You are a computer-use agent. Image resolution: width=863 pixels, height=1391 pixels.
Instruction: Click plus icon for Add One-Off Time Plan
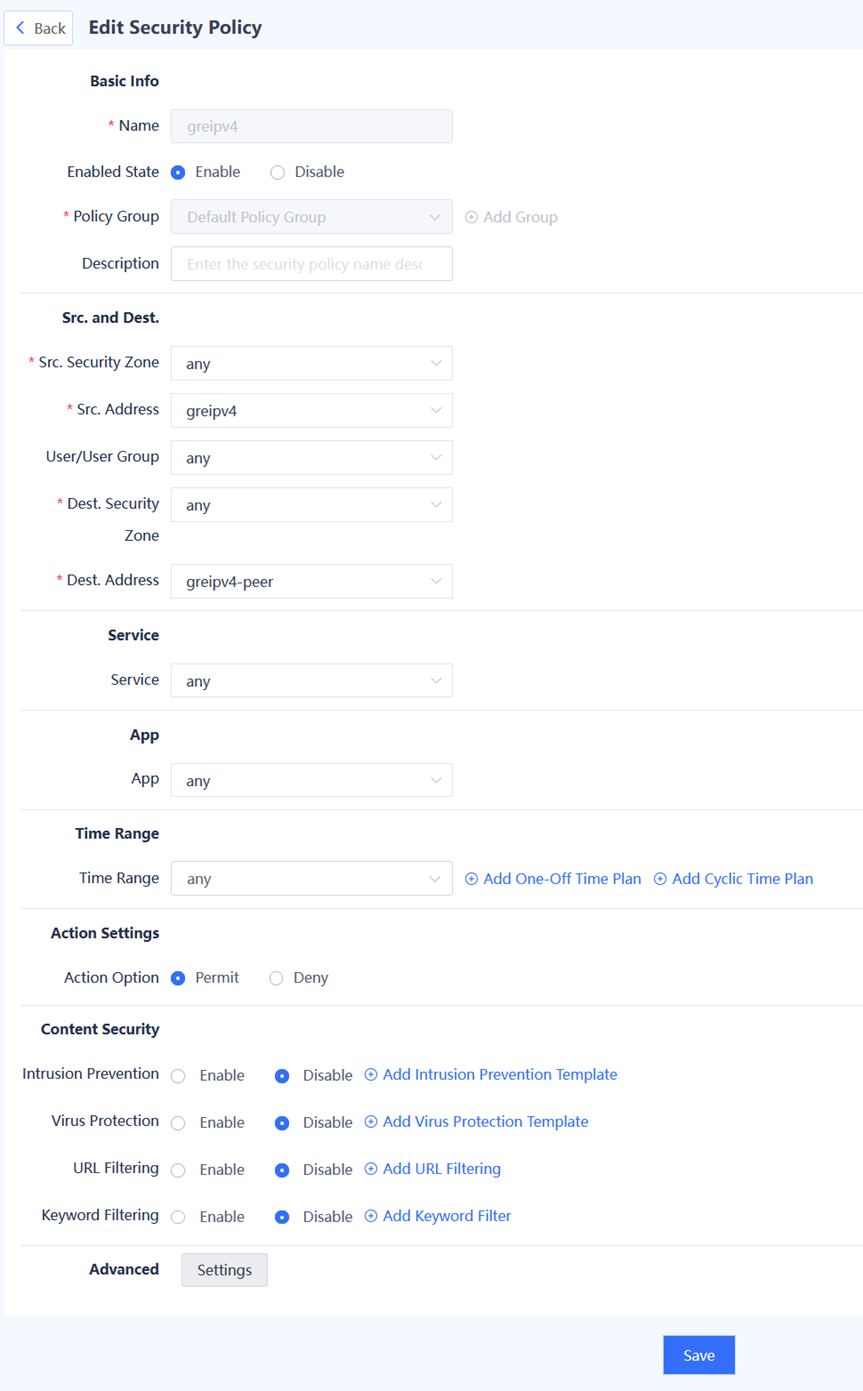[x=472, y=879]
